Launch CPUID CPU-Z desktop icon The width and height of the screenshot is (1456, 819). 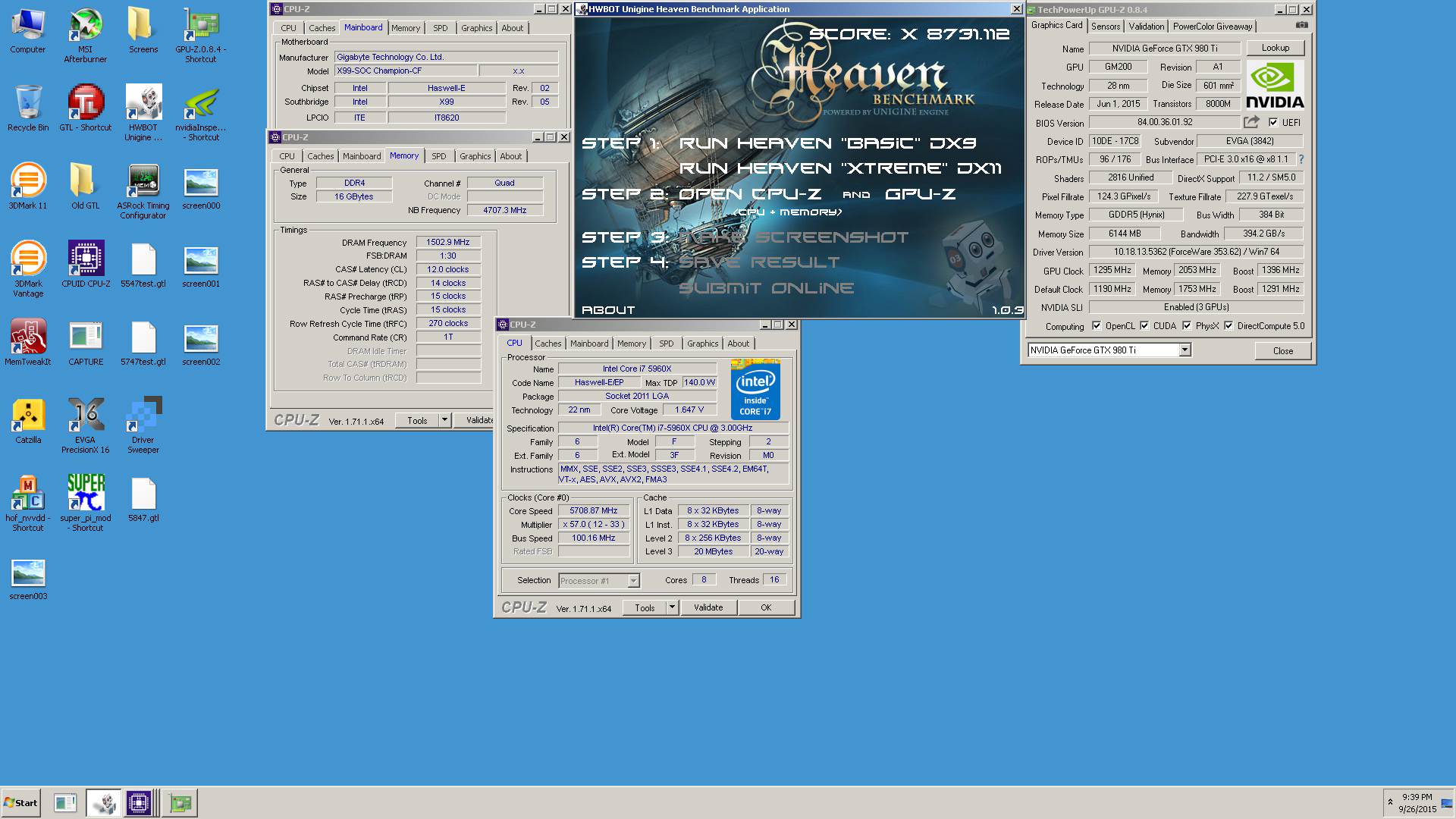coord(86,265)
